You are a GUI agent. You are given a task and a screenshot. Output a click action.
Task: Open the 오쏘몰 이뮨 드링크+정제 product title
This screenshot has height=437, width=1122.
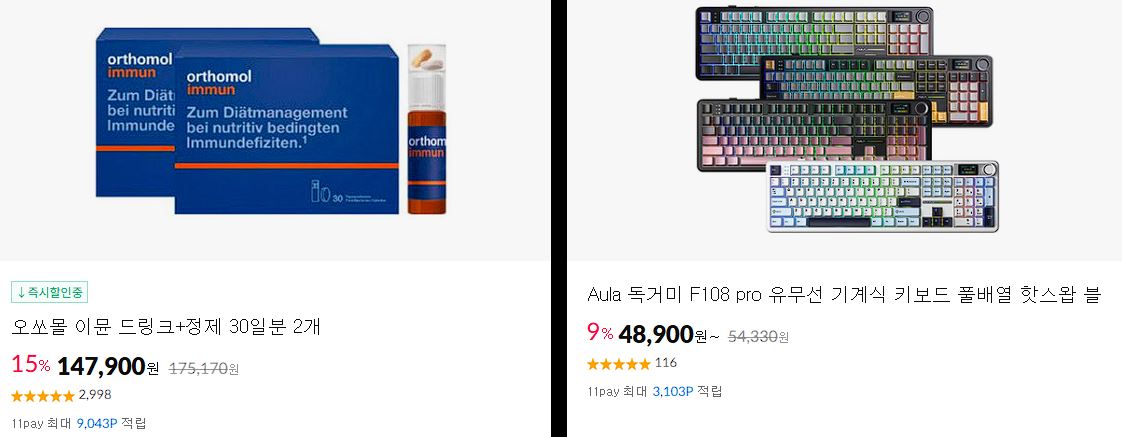tap(166, 327)
